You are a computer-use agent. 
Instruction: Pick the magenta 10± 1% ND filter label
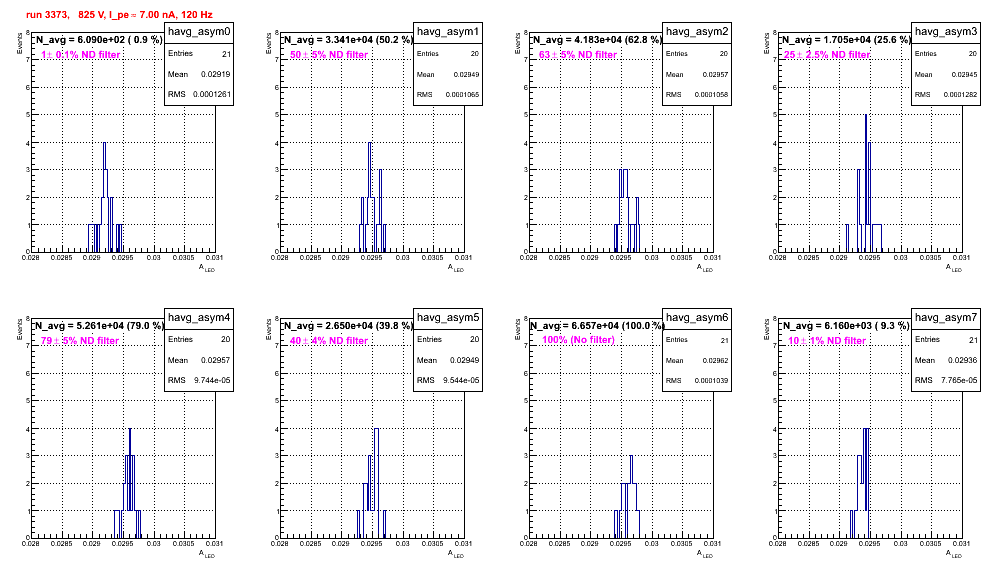827,341
